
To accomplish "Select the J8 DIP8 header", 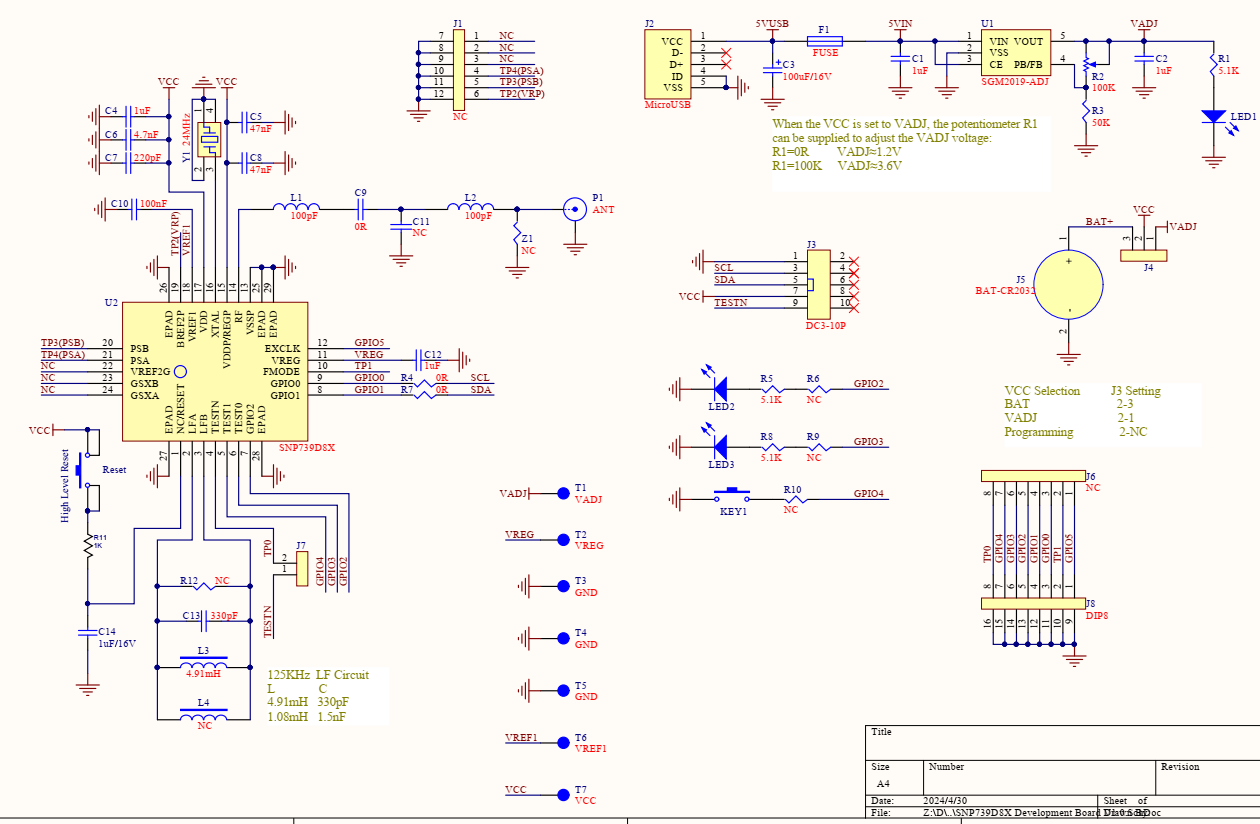I will coord(1032,604).
